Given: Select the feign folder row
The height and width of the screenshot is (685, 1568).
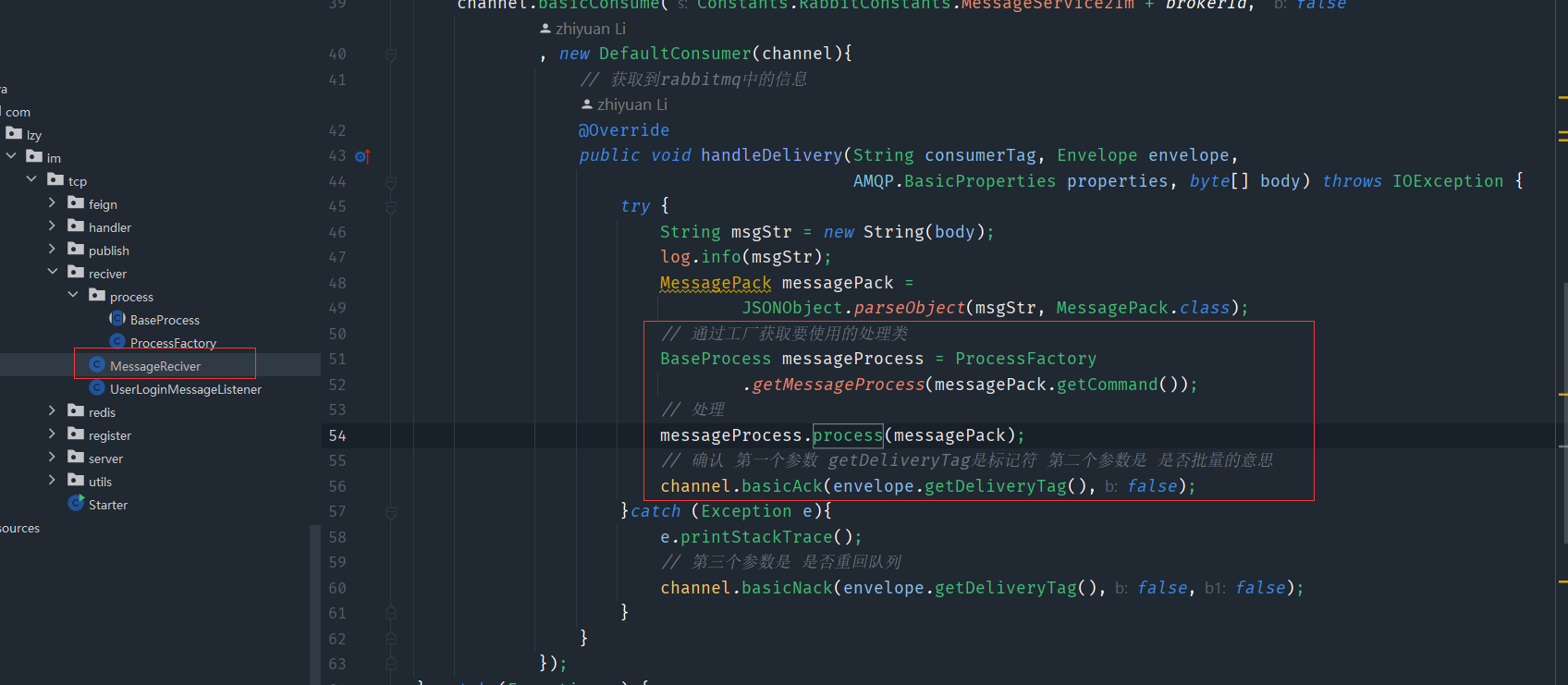Looking at the screenshot, I should pos(160,203).
